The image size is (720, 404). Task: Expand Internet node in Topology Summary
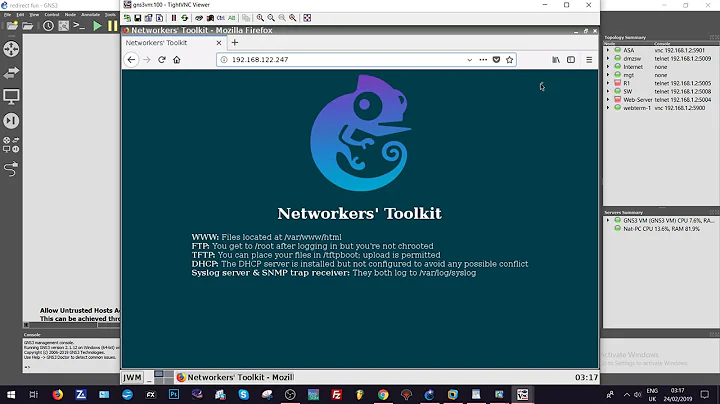click(x=608, y=67)
